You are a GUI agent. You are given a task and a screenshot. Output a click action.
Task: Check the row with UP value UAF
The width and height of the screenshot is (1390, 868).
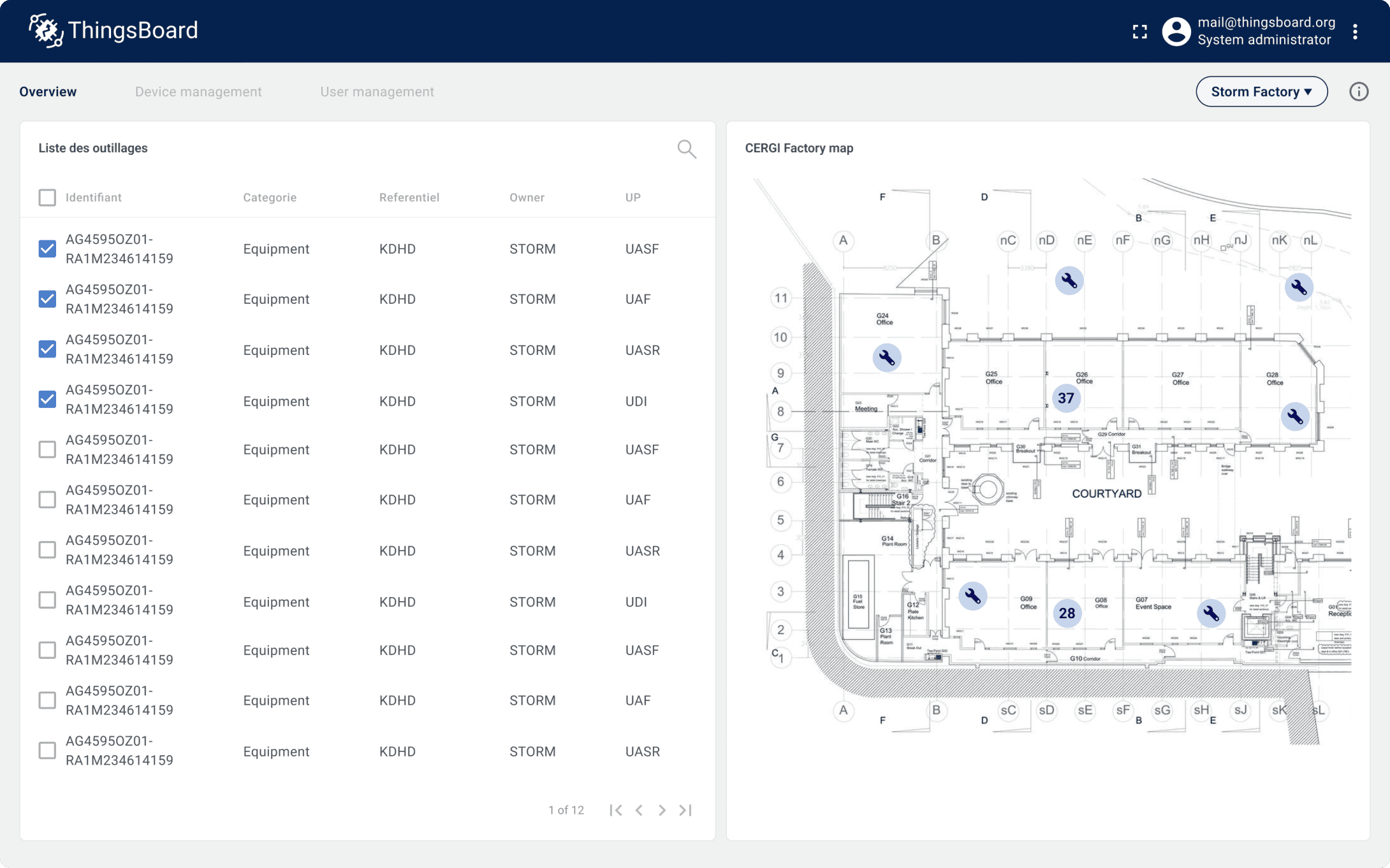(x=47, y=500)
